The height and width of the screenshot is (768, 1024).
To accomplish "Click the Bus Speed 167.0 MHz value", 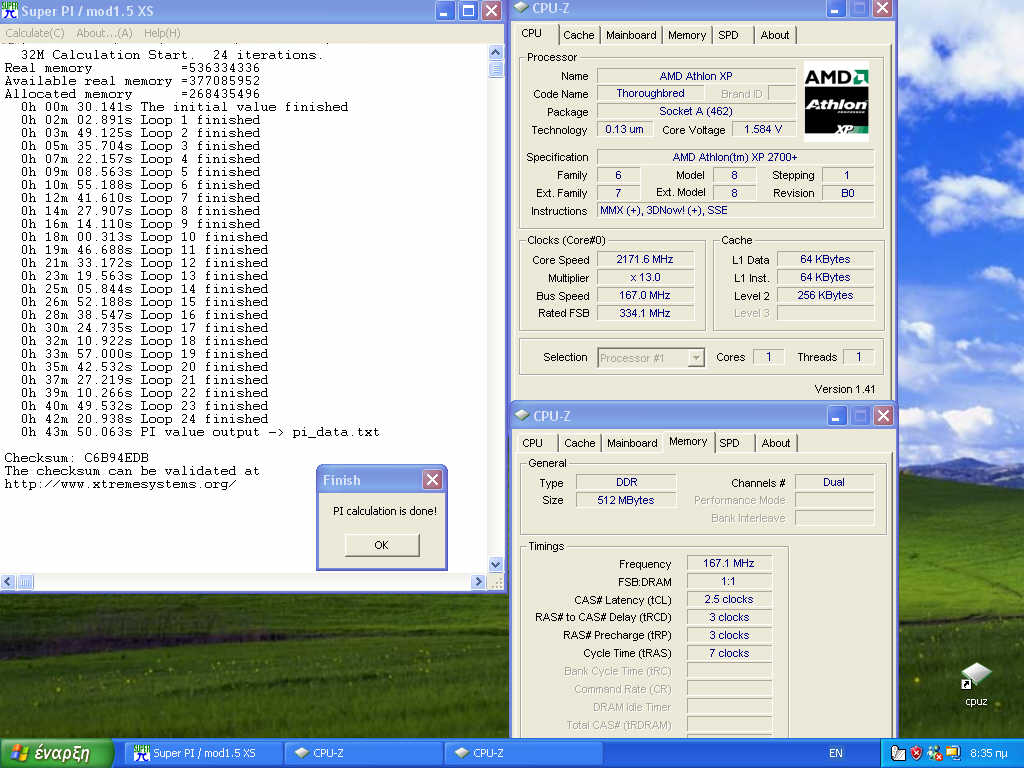I will (645, 295).
